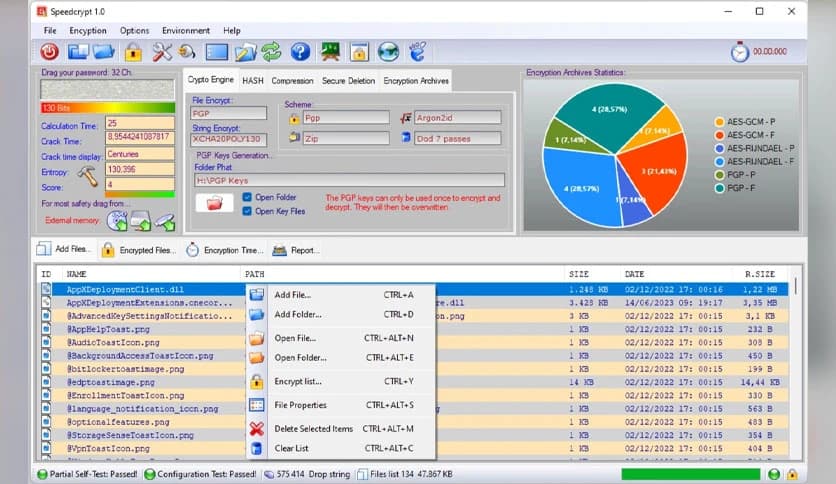The height and width of the screenshot is (484, 836).
Task: Click the hammer icon beside Entropy
Action: click(87, 176)
